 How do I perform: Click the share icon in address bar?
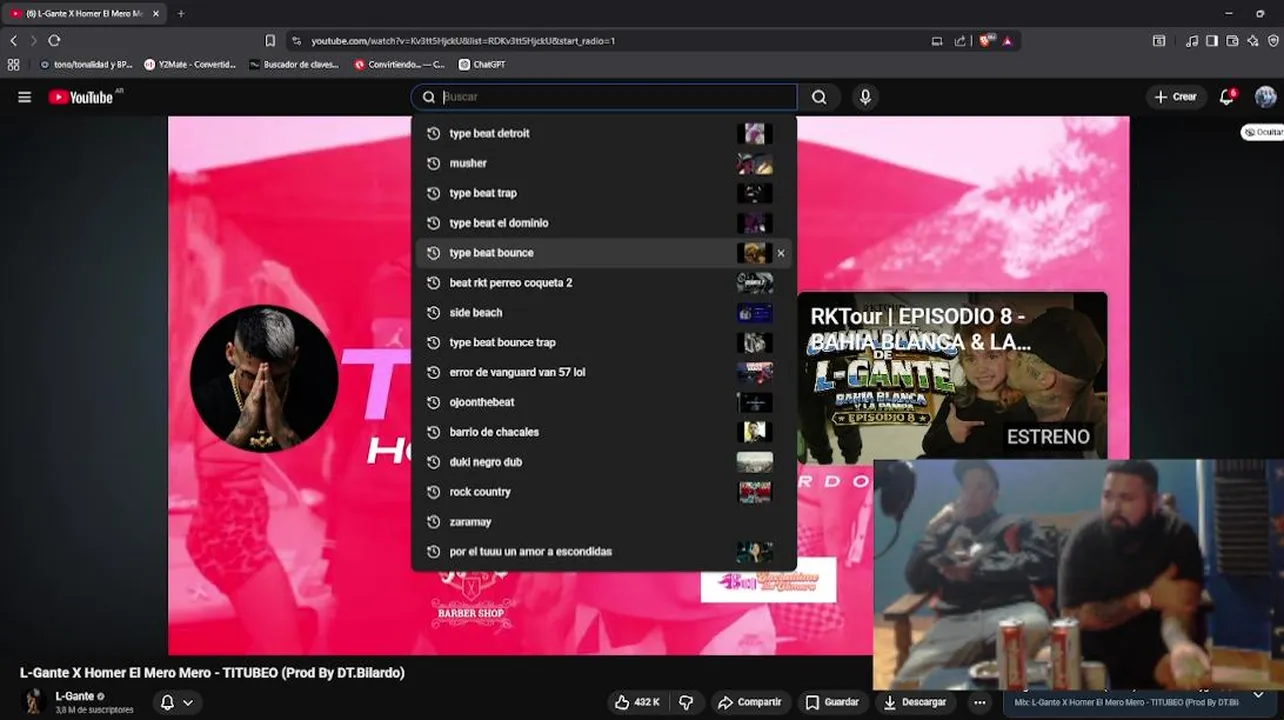click(960, 41)
